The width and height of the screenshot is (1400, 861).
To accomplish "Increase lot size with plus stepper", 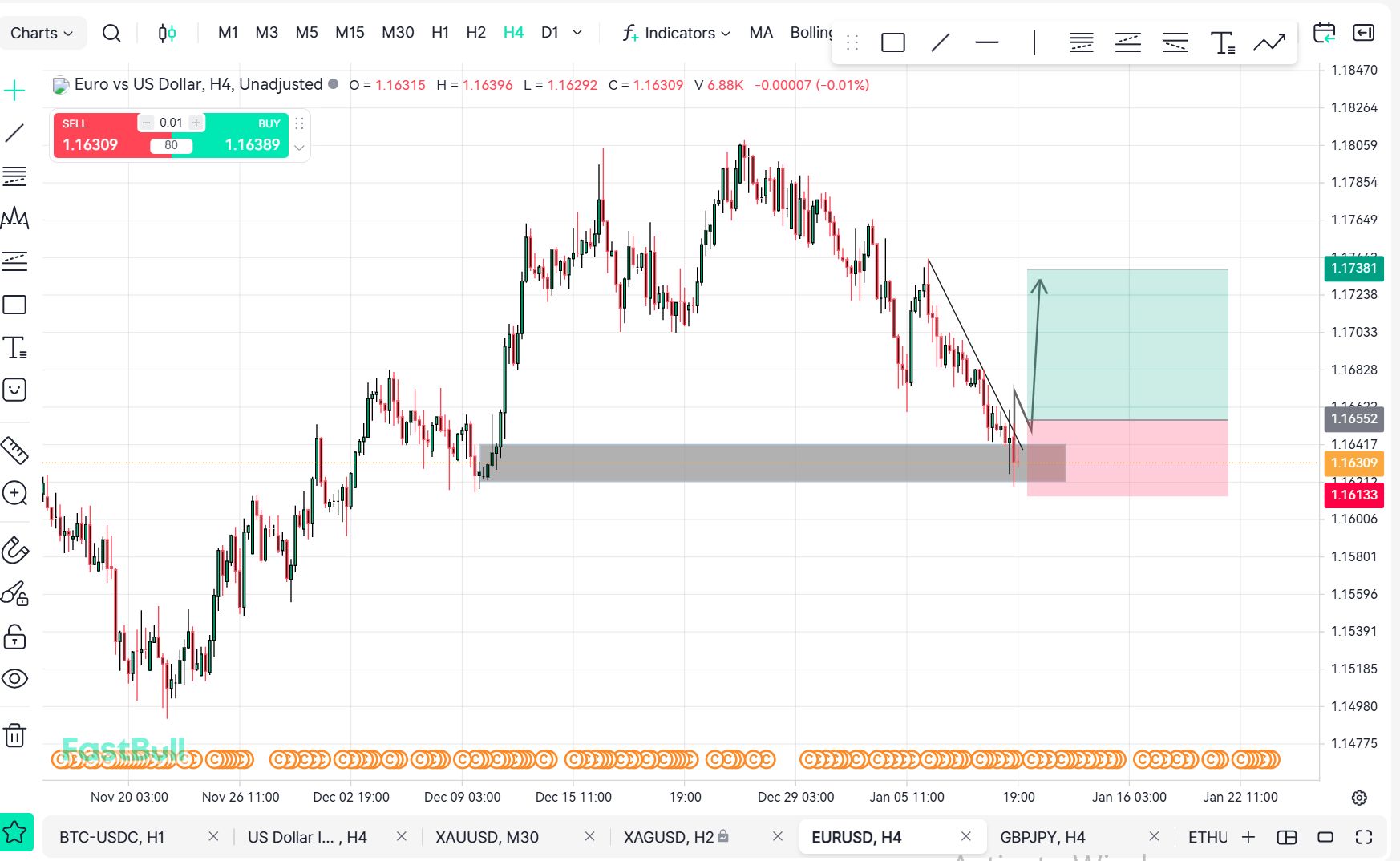I will click(196, 123).
